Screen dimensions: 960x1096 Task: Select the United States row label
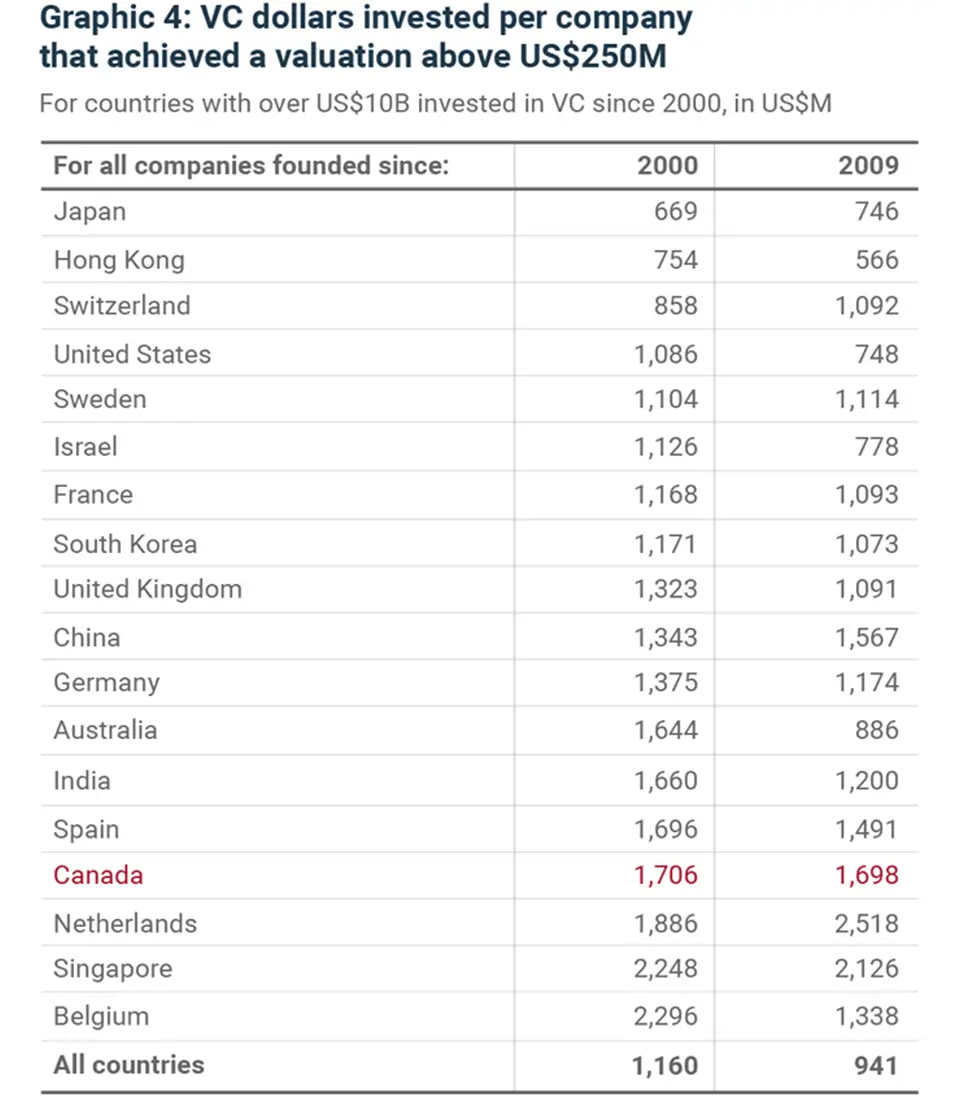(x=132, y=354)
